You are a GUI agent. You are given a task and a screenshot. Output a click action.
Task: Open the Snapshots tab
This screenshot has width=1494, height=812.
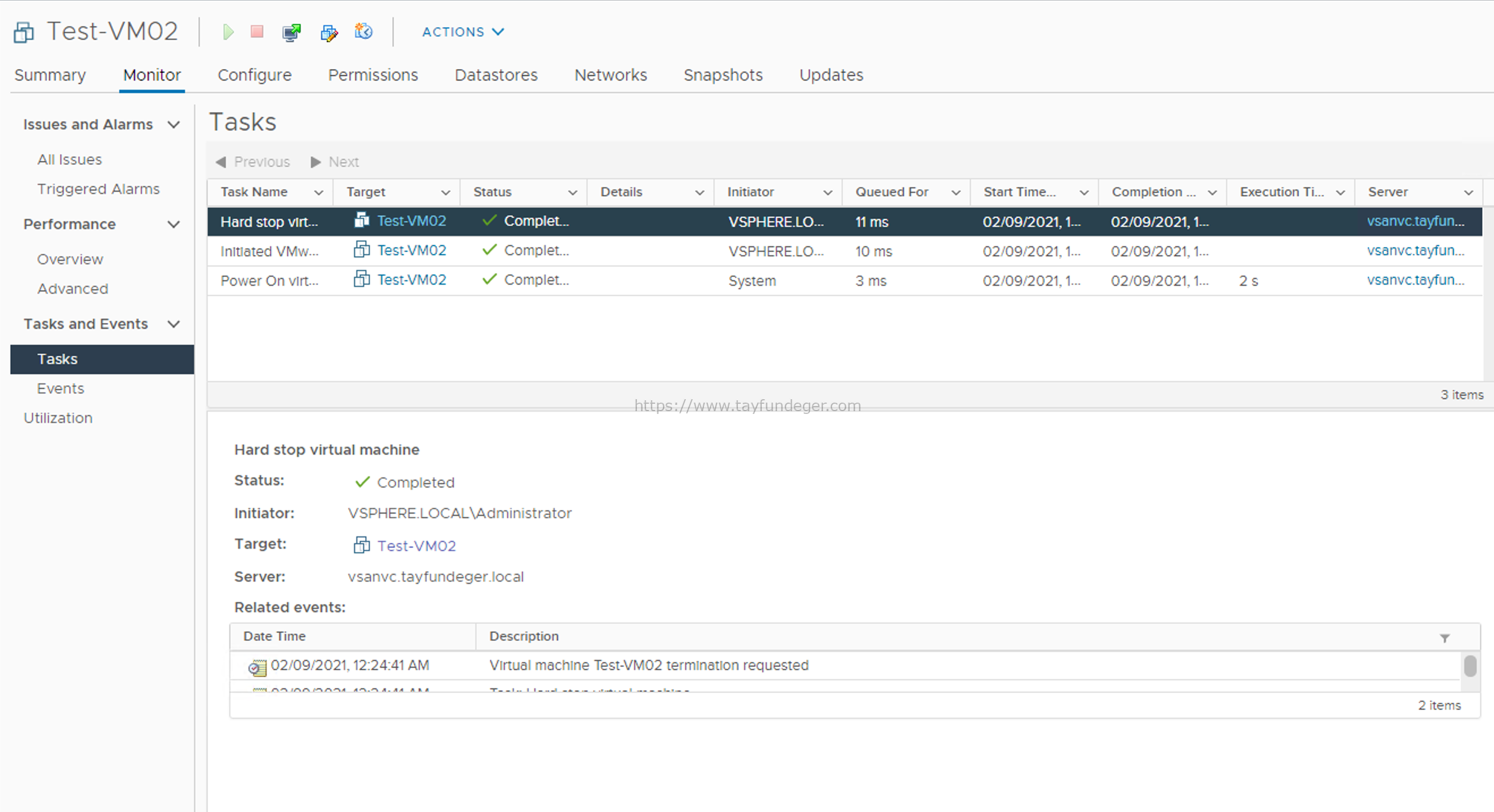[x=723, y=75]
